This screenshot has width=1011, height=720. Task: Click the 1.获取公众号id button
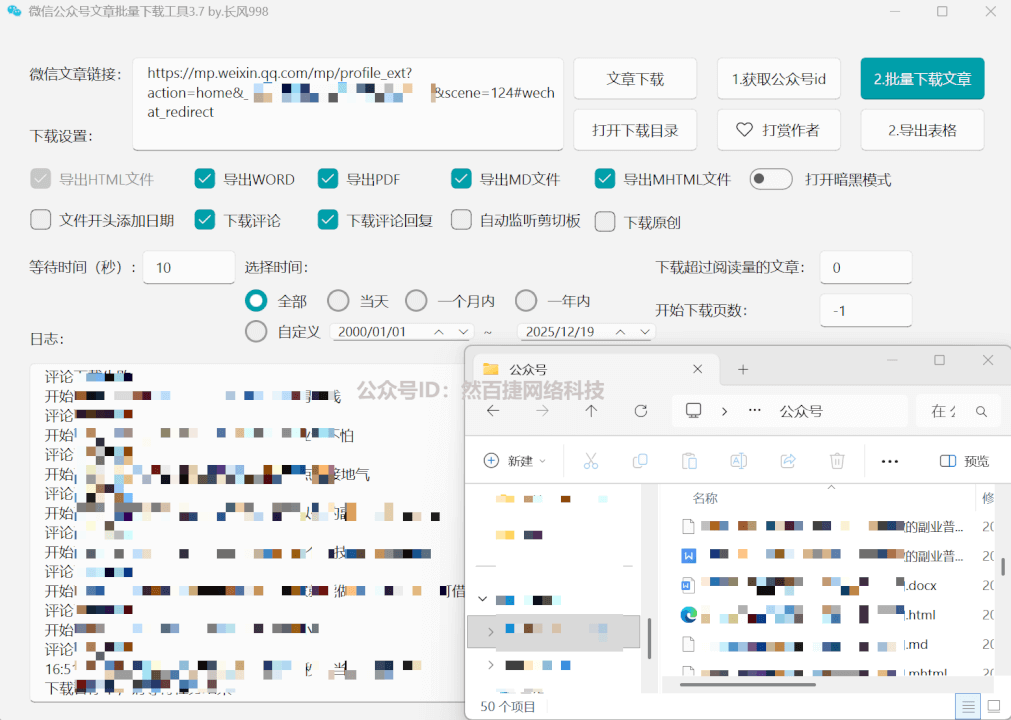click(778, 78)
